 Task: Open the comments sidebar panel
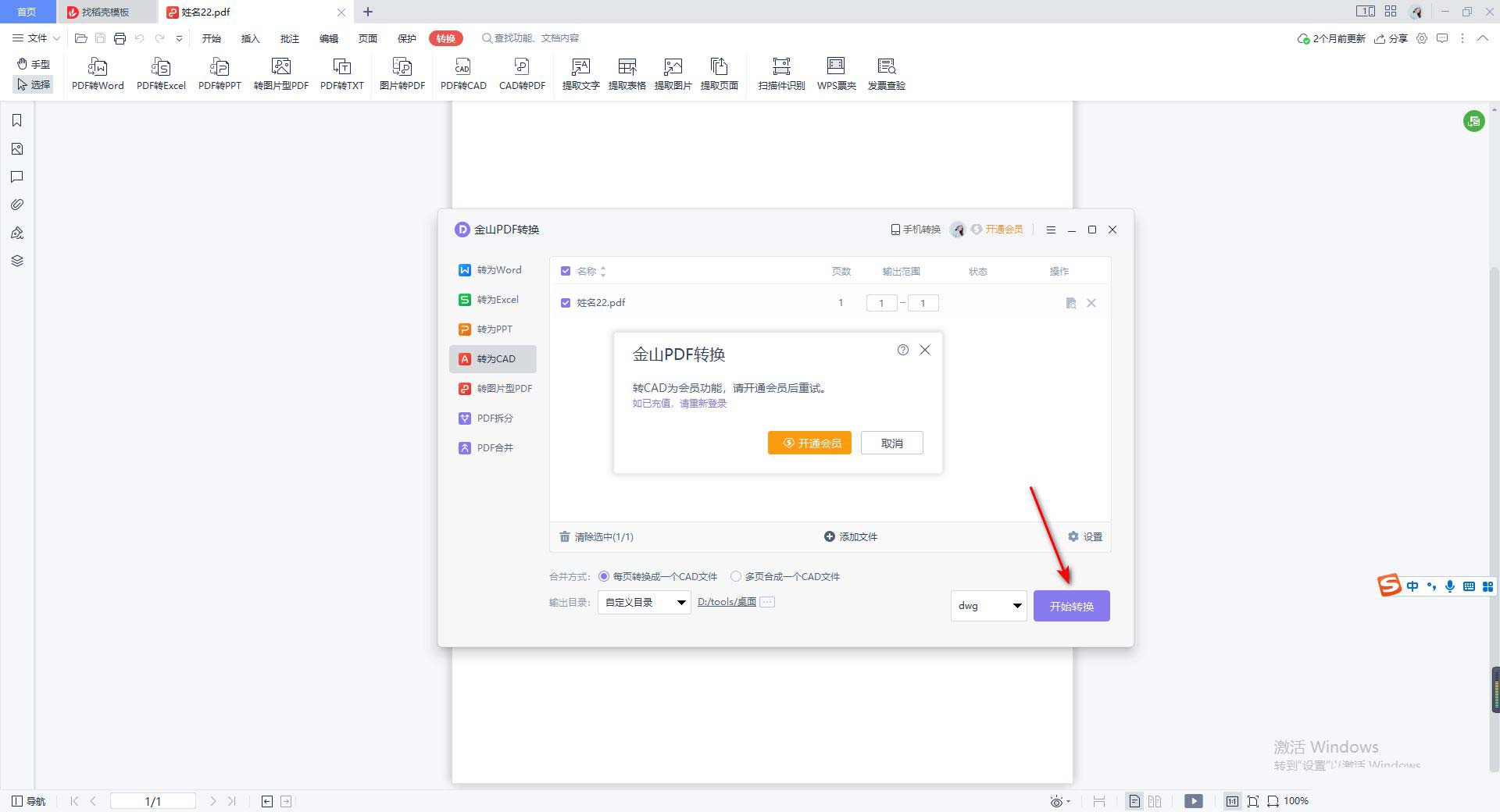17,177
